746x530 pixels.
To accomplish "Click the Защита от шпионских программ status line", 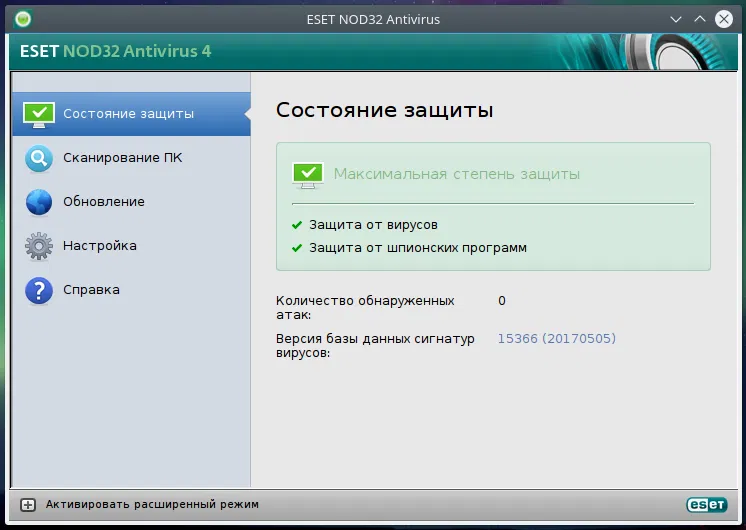I will click(418, 248).
